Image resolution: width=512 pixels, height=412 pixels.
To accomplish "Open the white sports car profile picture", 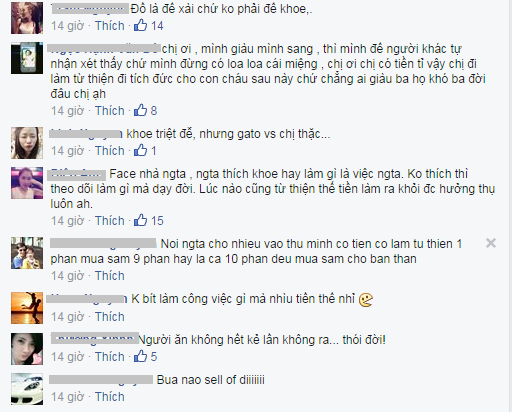I will 27,389.
